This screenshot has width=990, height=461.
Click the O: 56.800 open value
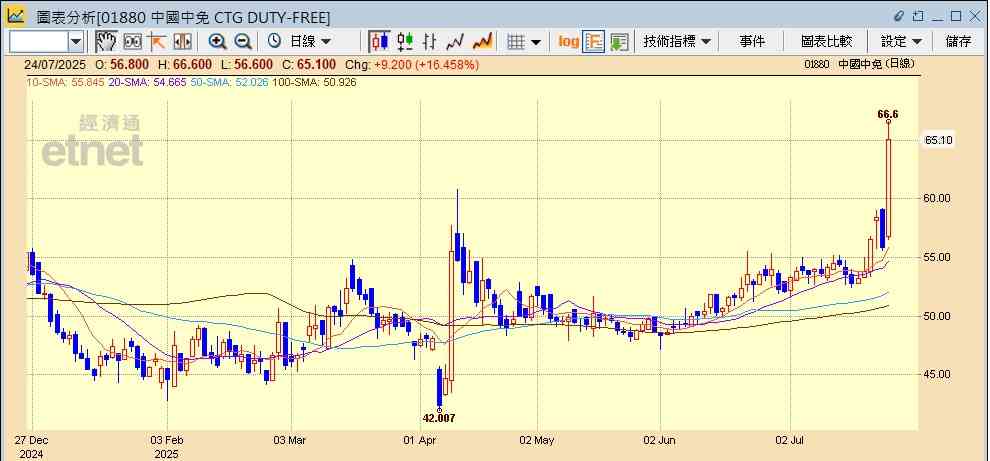(x=122, y=64)
